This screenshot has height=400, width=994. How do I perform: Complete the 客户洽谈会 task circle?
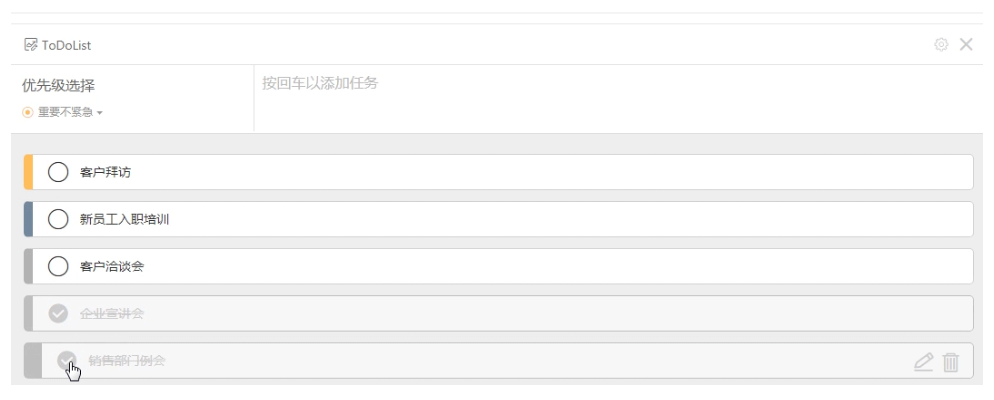pyautogui.click(x=58, y=266)
